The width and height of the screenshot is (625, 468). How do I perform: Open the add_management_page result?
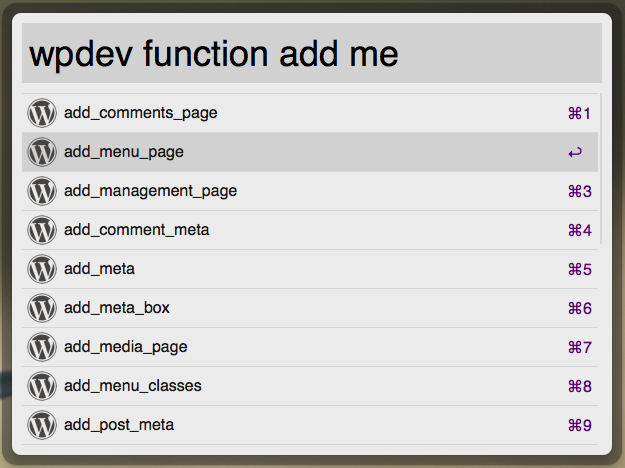(310, 191)
